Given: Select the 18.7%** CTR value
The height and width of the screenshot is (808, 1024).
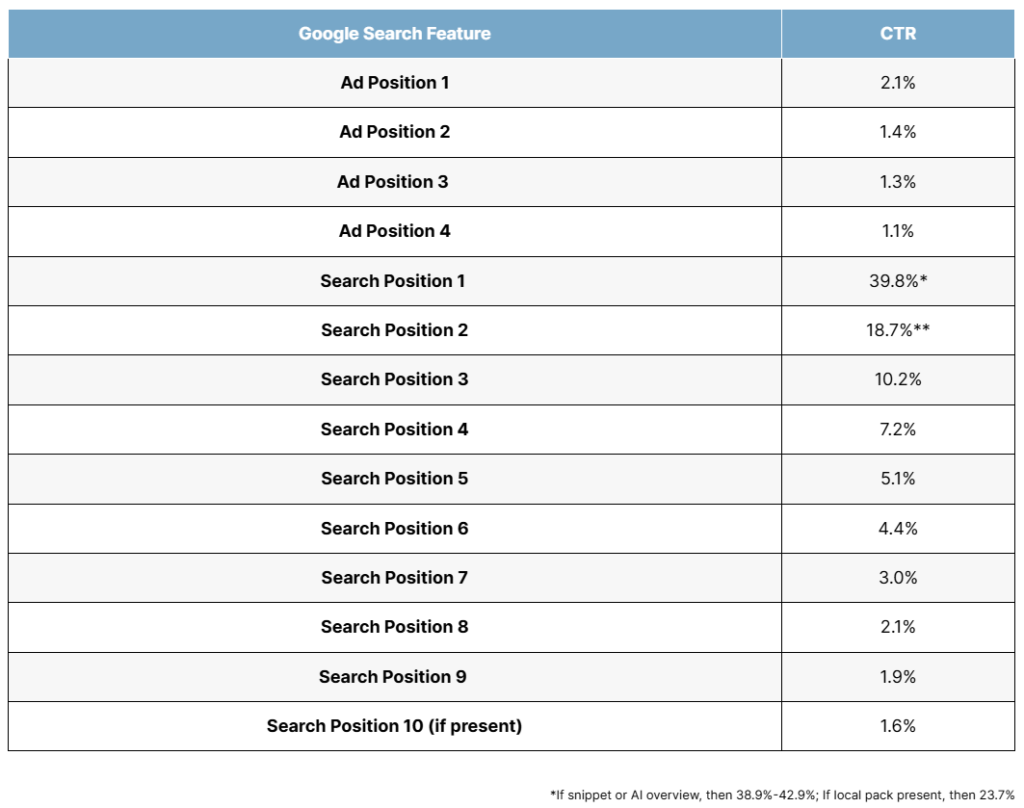Looking at the screenshot, I should [x=898, y=330].
